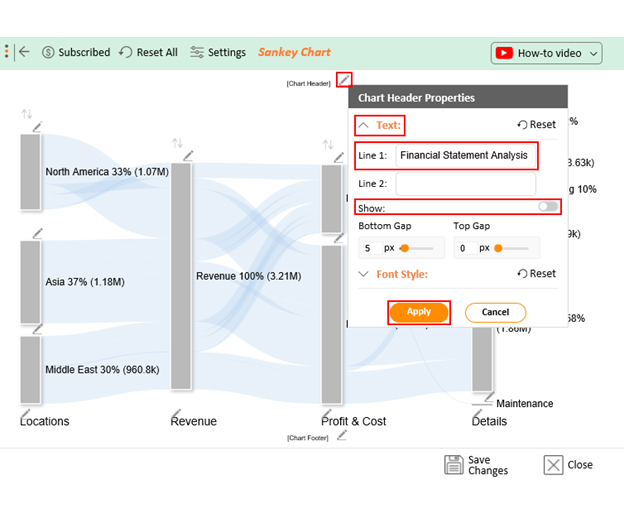Click the Sankey Chart title

[x=294, y=52]
